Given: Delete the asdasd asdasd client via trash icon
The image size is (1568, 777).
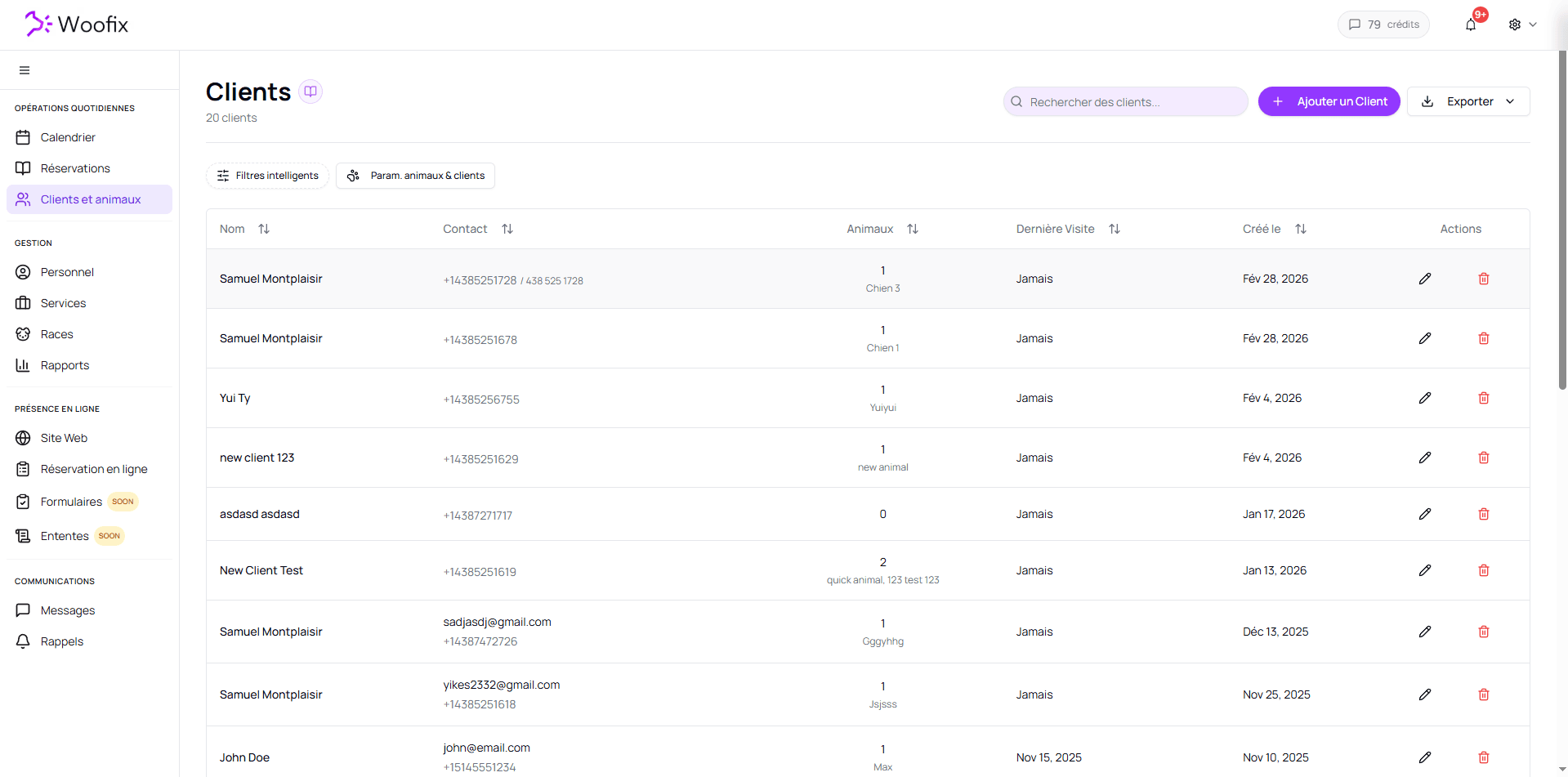Looking at the screenshot, I should [x=1484, y=514].
